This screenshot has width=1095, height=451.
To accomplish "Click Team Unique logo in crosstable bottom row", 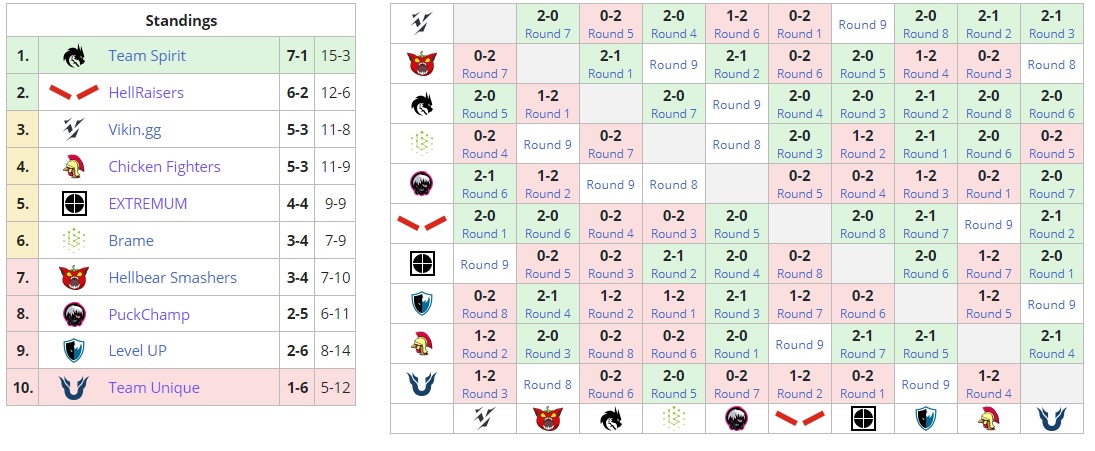I will pyautogui.click(x=1051, y=418).
